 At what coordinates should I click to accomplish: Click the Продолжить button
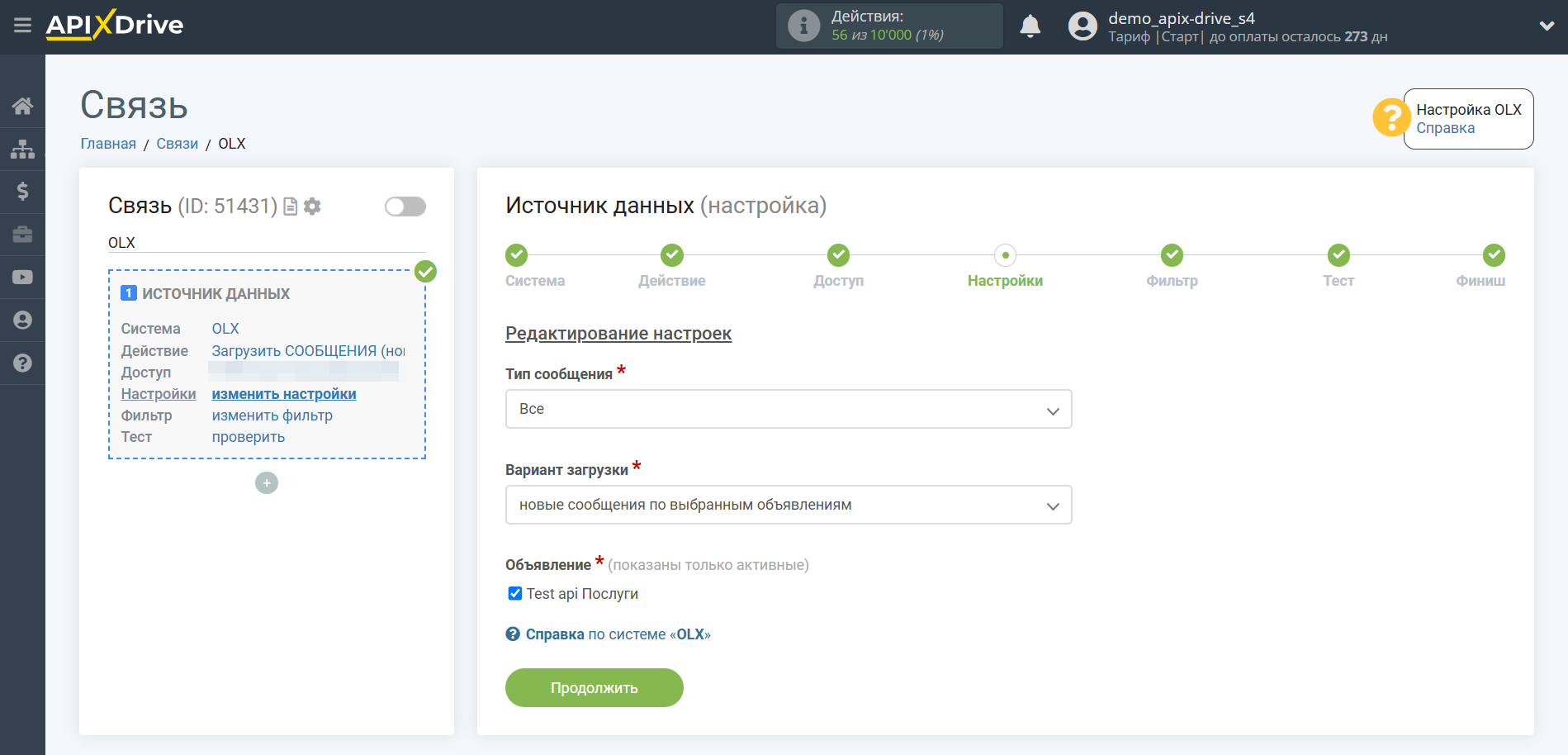click(595, 688)
